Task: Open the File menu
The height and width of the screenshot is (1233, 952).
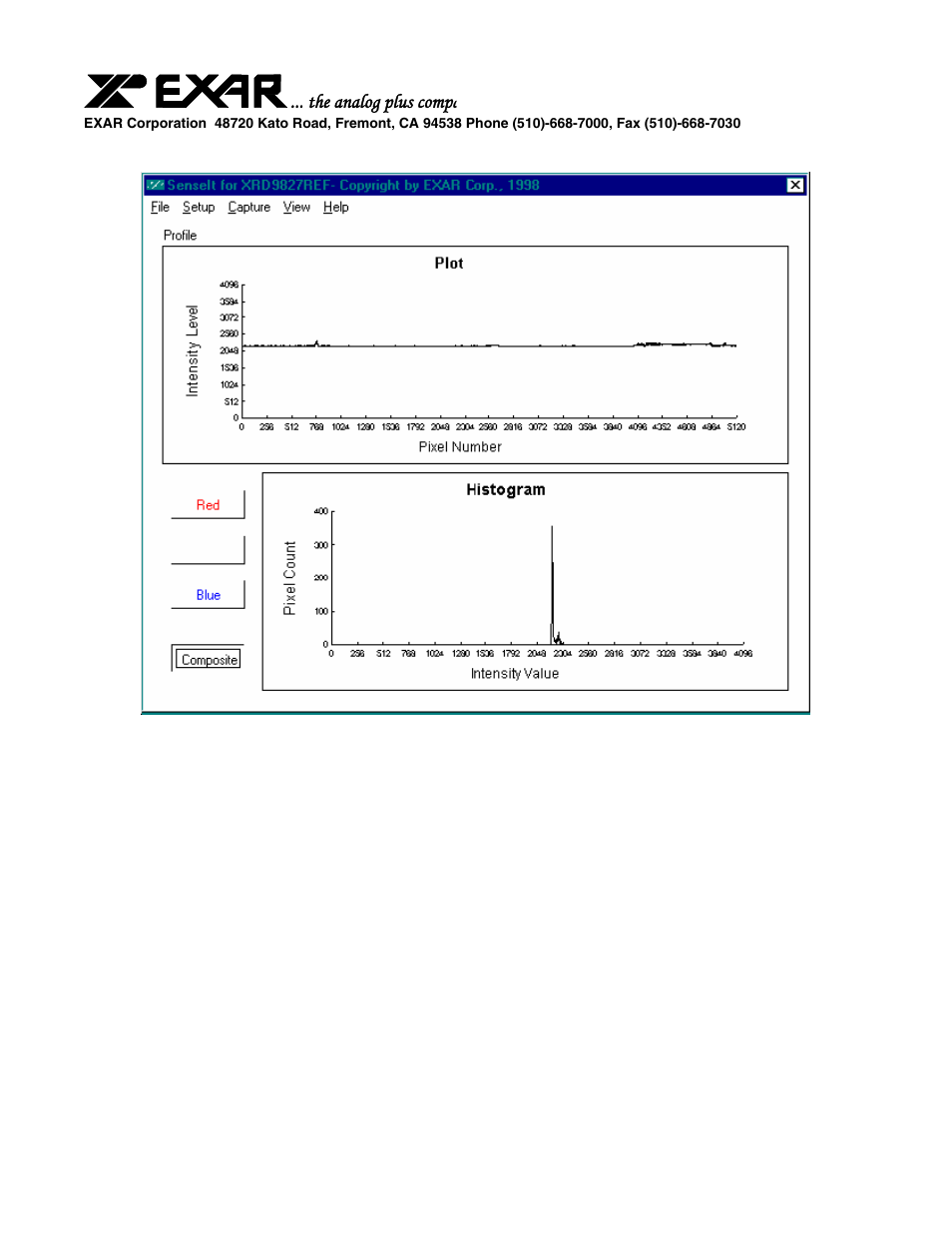Action: coord(160,208)
